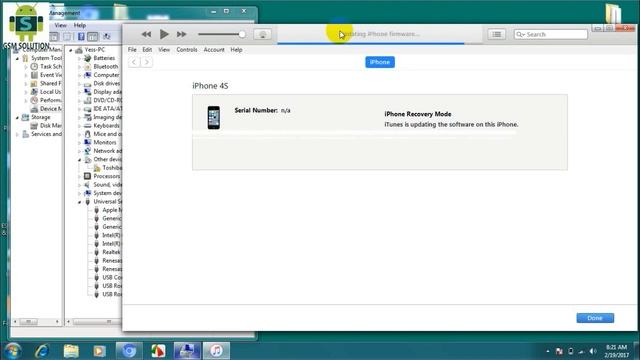The height and width of the screenshot is (360, 640).
Task: Click the Batteries category icon
Action: pos(87,58)
